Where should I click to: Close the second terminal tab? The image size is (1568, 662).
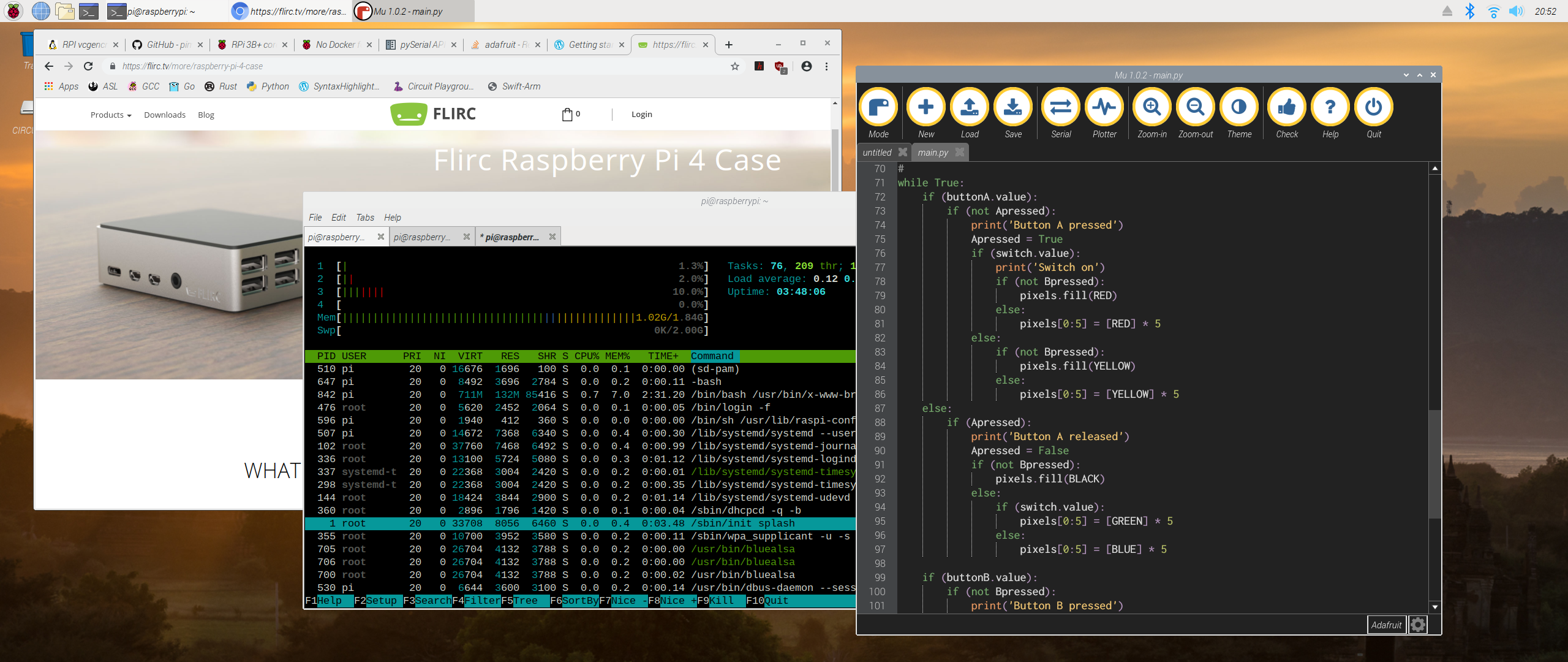click(467, 237)
